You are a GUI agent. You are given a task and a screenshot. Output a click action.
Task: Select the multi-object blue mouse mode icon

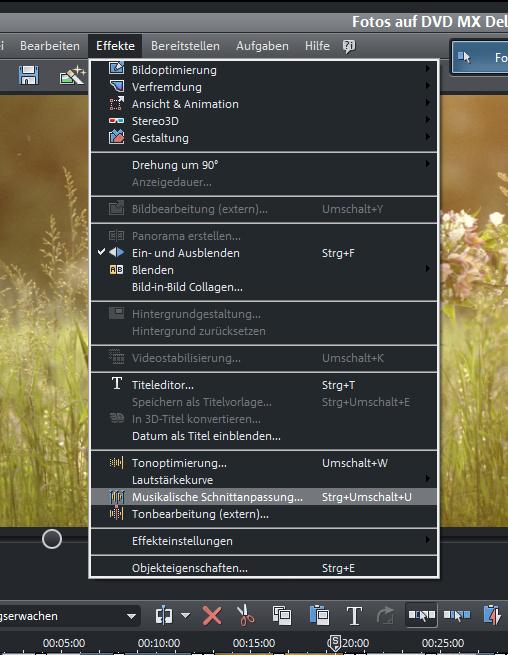coord(457,615)
